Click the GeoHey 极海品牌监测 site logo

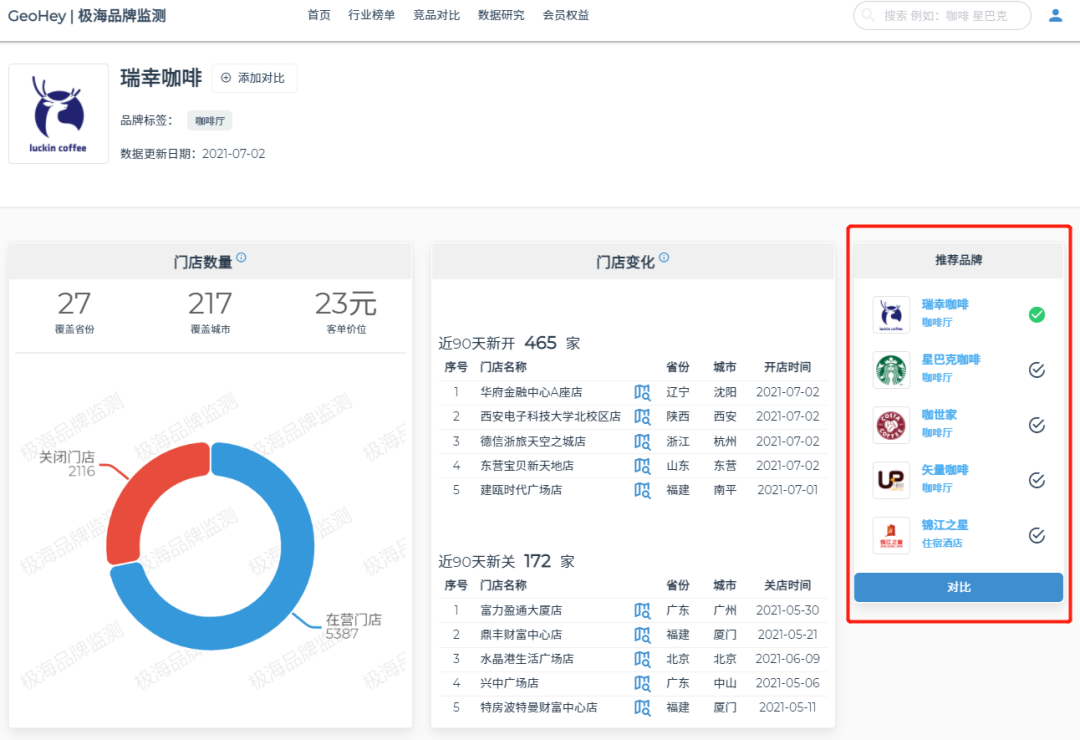tap(87, 16)
